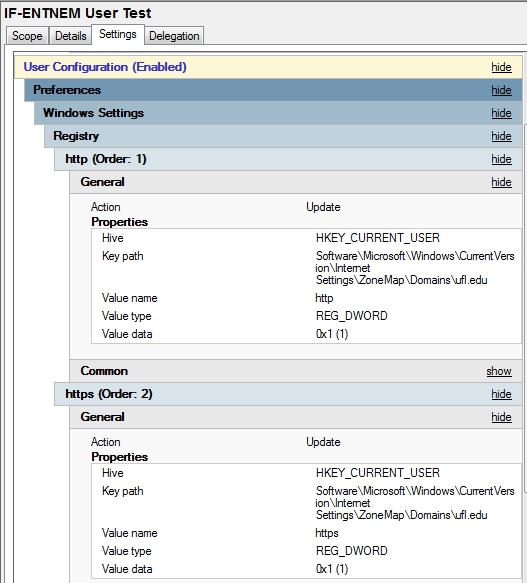This screenshot has width=527, height=583.
Task: Collapse Windows Settings via hide link
Action: click(501, 113)
